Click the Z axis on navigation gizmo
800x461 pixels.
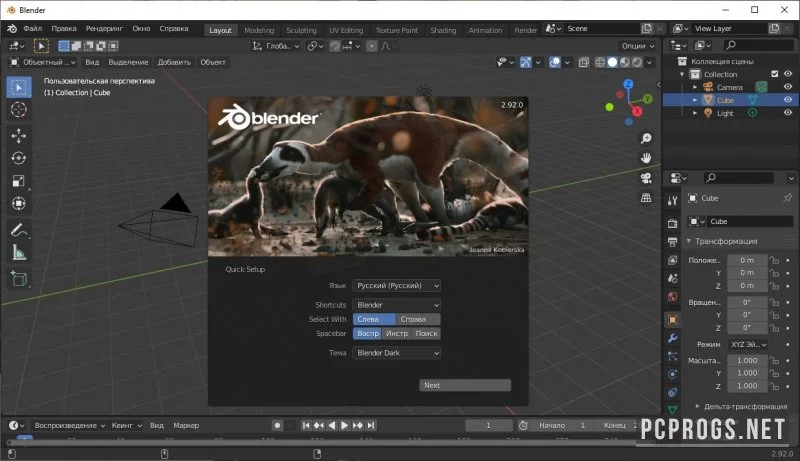[x=629, y=84]
